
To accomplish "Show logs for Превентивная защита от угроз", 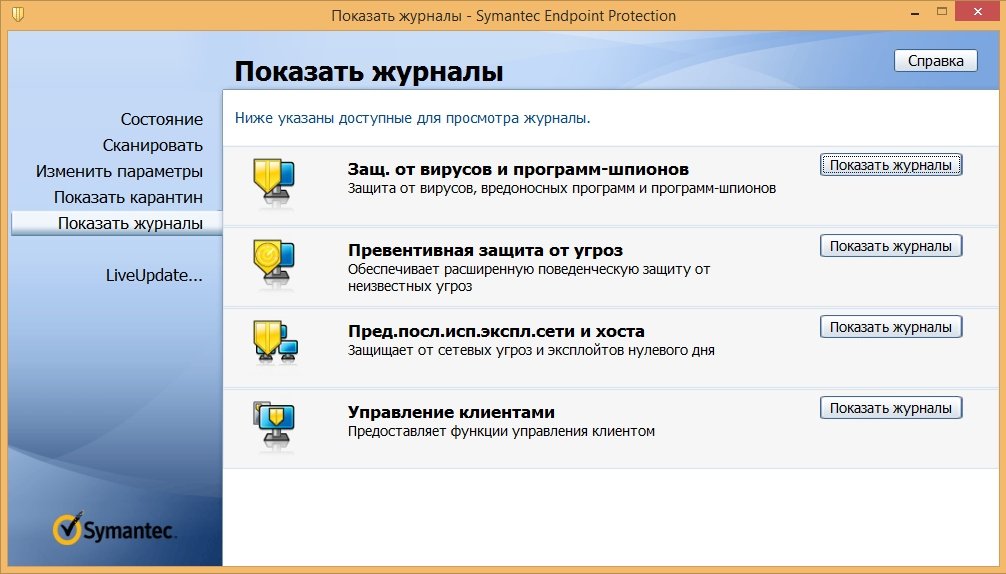I will [891, 246].
